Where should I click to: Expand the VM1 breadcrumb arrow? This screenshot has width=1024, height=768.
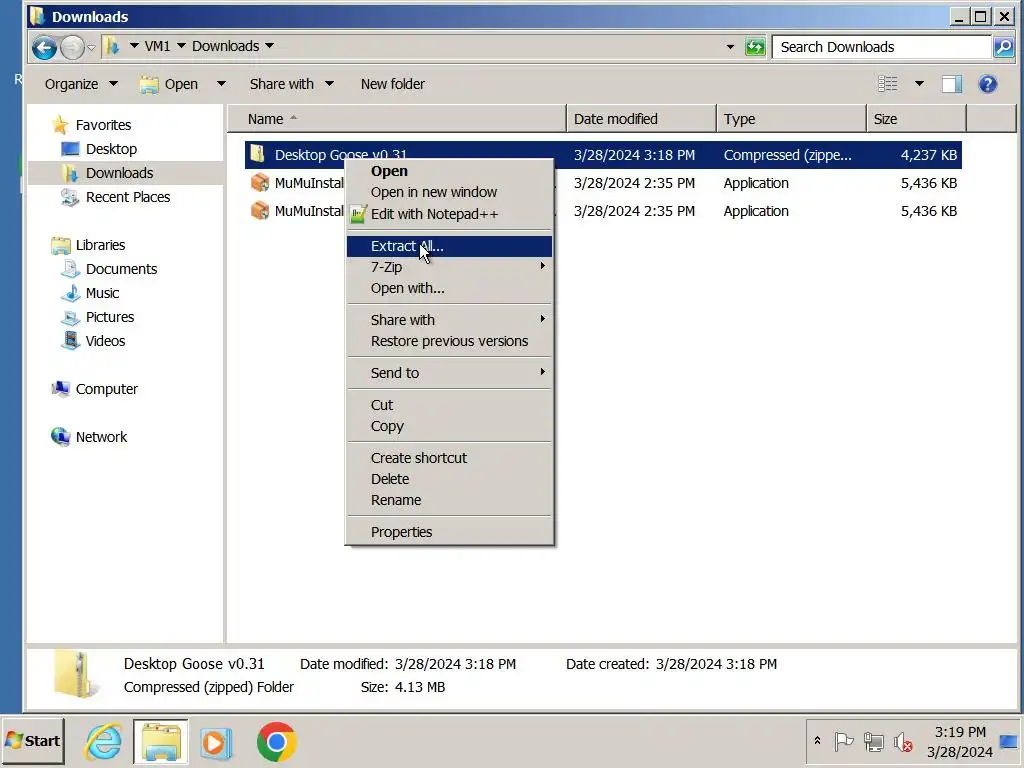tap(182, 46)
